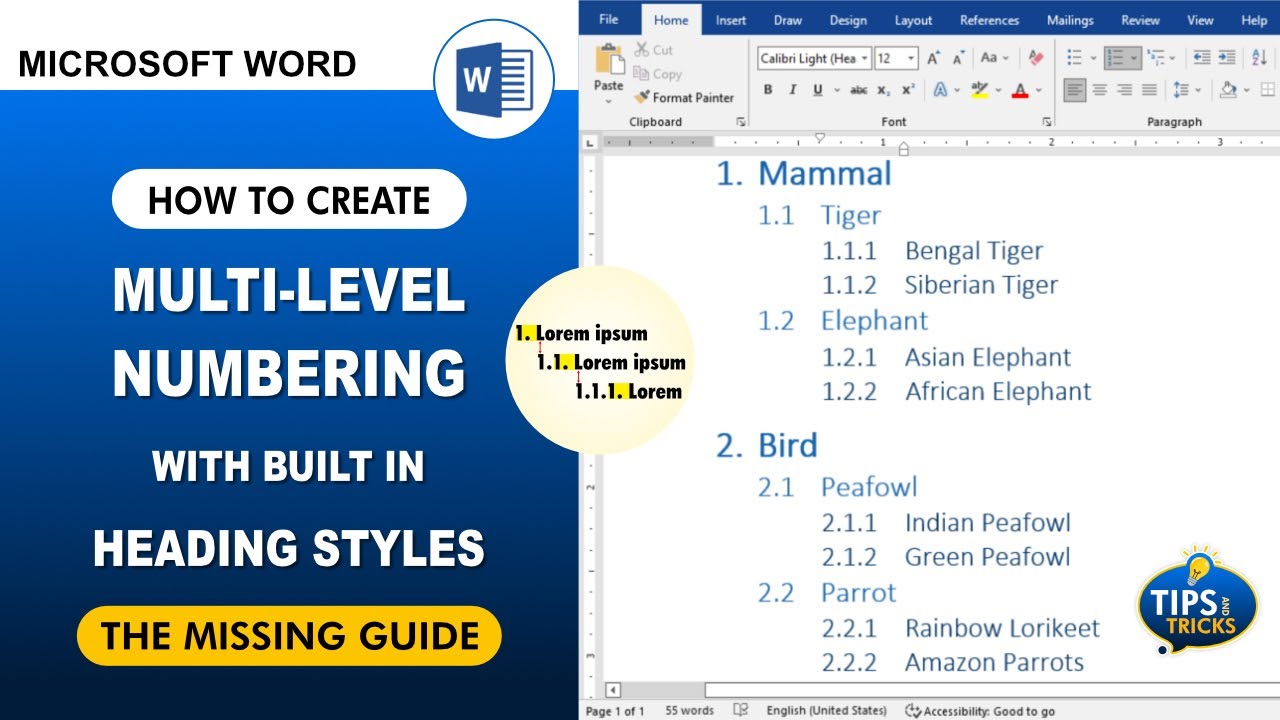Expand the numbering library dropdown arrow
Screen dimensions: 1280x720
1134,58
